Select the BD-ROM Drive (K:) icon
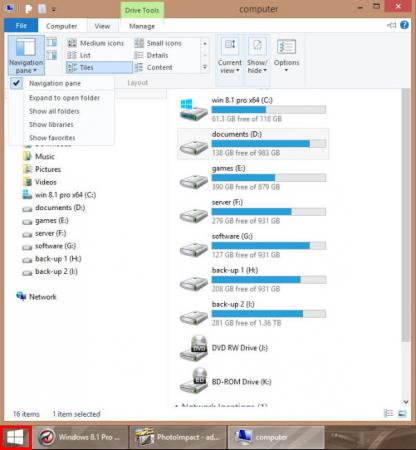The height and width of the screenshot is (450, 416). click(194, 381)
